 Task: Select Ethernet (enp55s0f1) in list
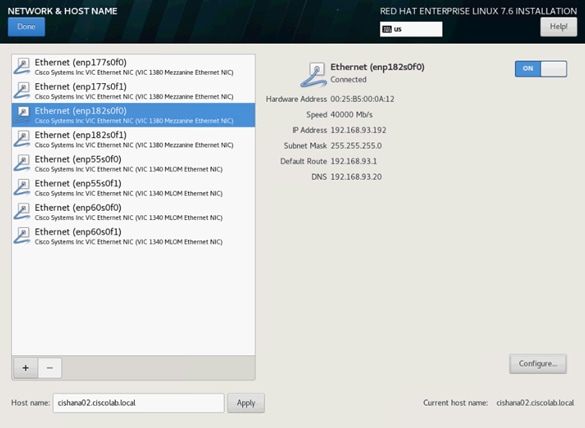tap(133, 188)
